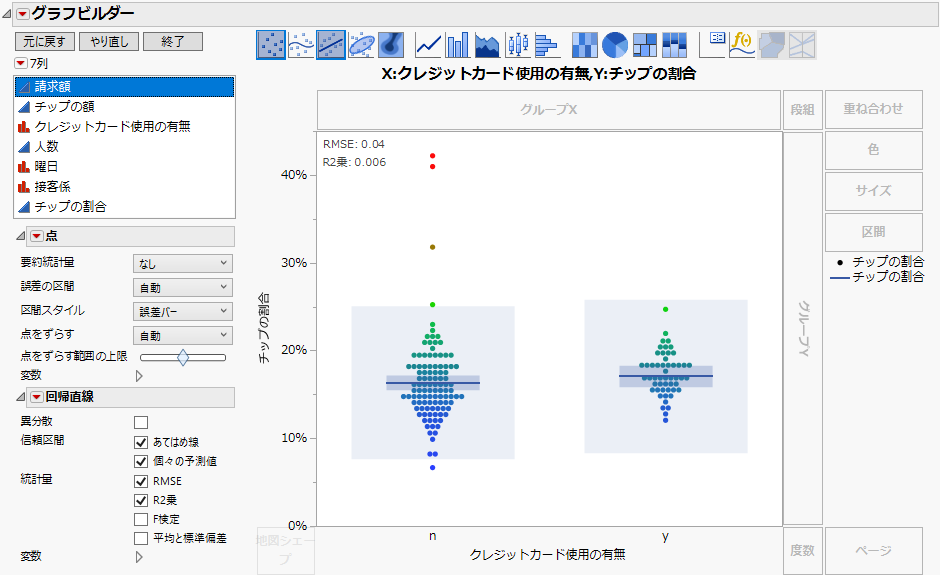Click the 元に戻す button

pyautogui.click(x=44, y=41)
